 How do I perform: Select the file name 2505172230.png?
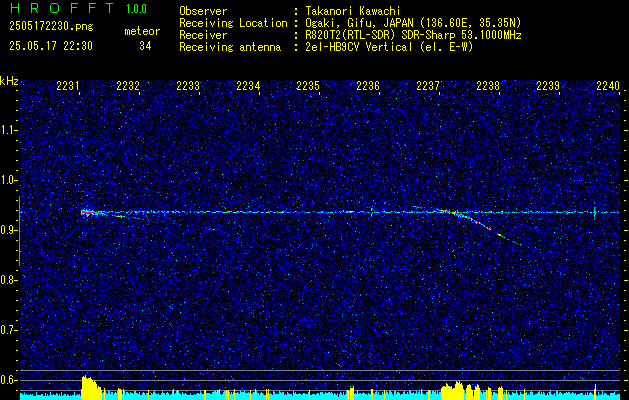pyautogui.click(x=51, y=26)
